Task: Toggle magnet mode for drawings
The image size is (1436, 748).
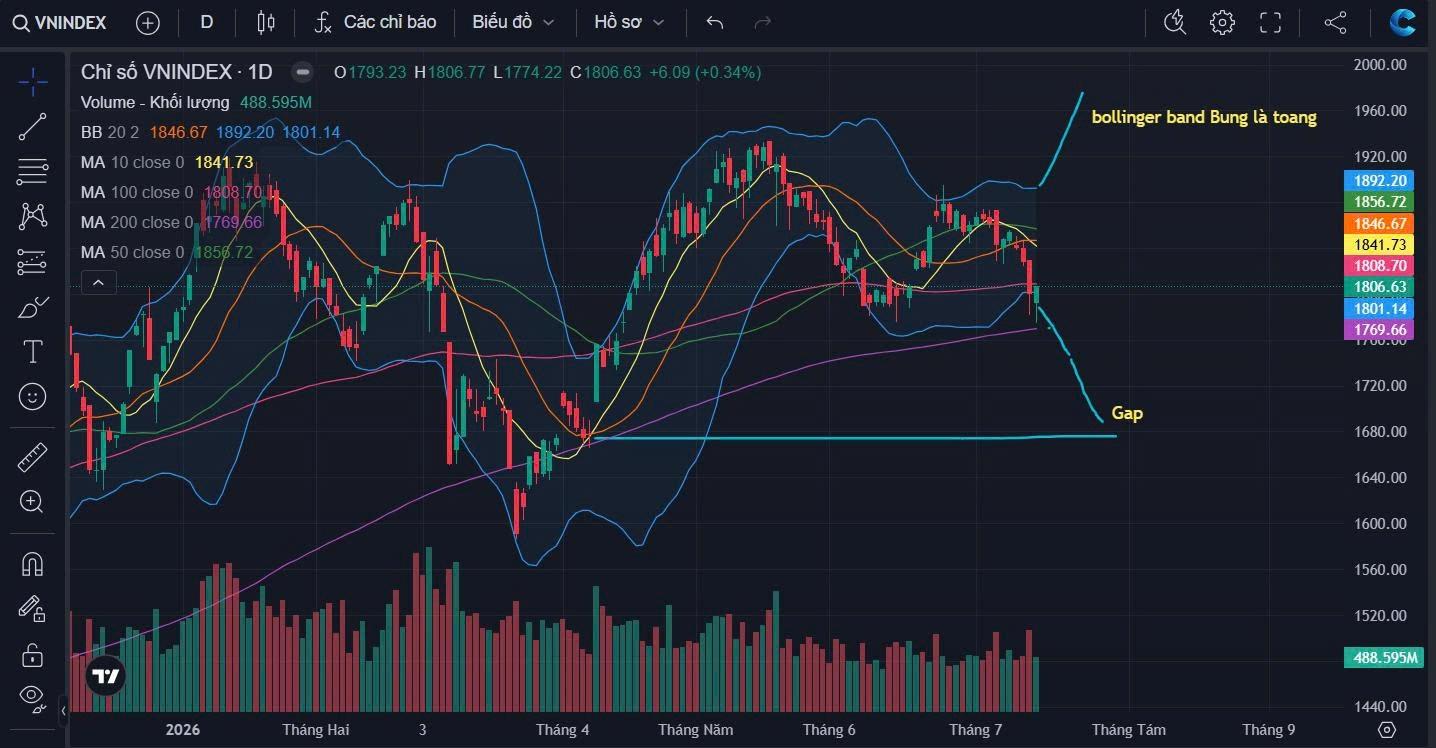Action: pyautogui.click(x=32, y=564)
